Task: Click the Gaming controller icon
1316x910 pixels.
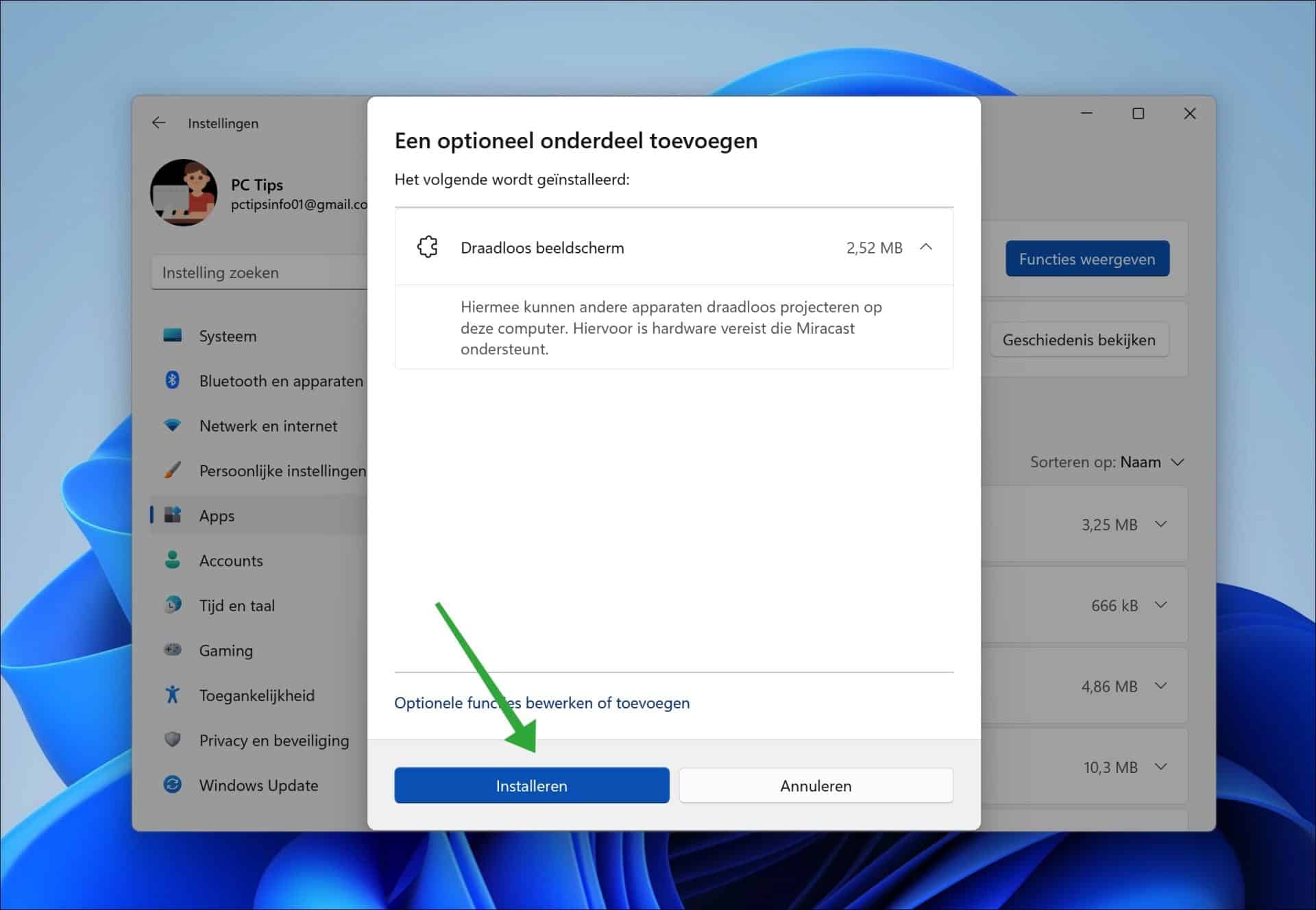Action: (172, 650)
